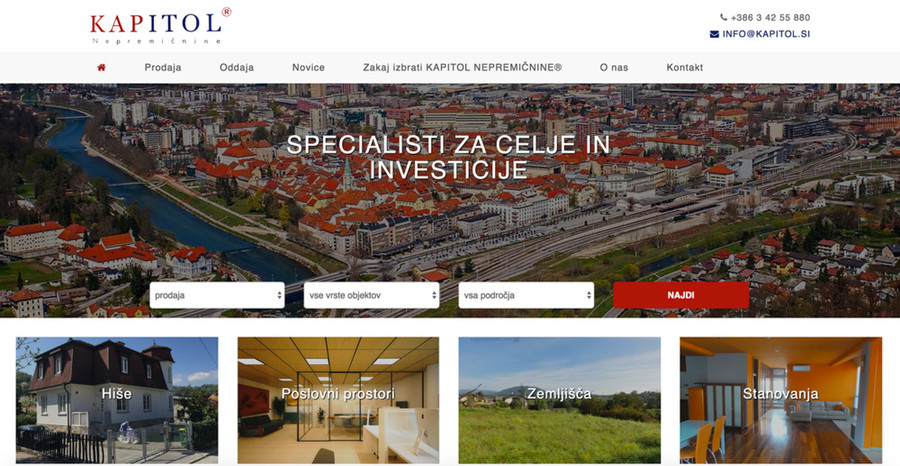This screenshot has width=900, height=466.
Task: Open Zakaj izbrati KAPITOL NEPREMIČNINE® page
Action: (463, 67)
